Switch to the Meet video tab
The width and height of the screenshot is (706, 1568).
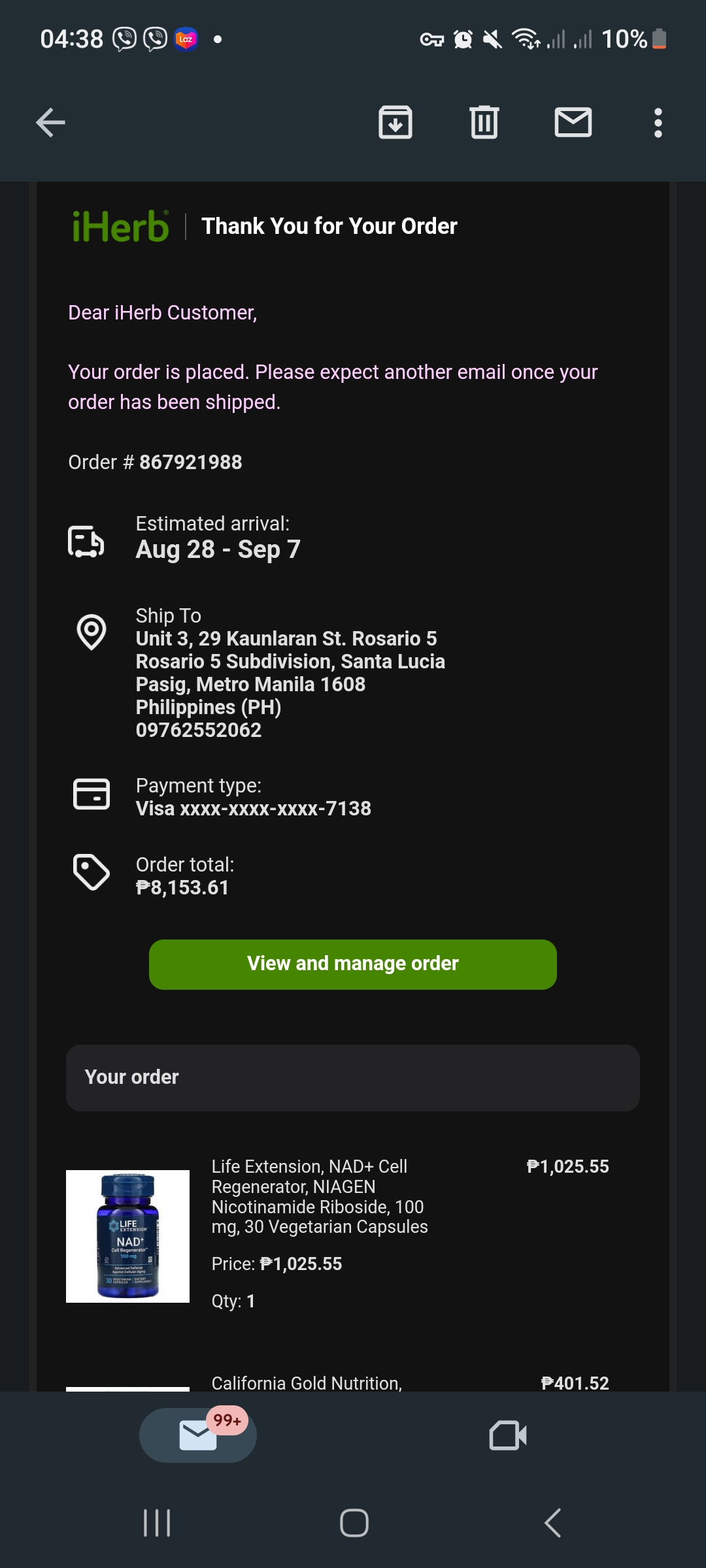(x=508, y=1435)
